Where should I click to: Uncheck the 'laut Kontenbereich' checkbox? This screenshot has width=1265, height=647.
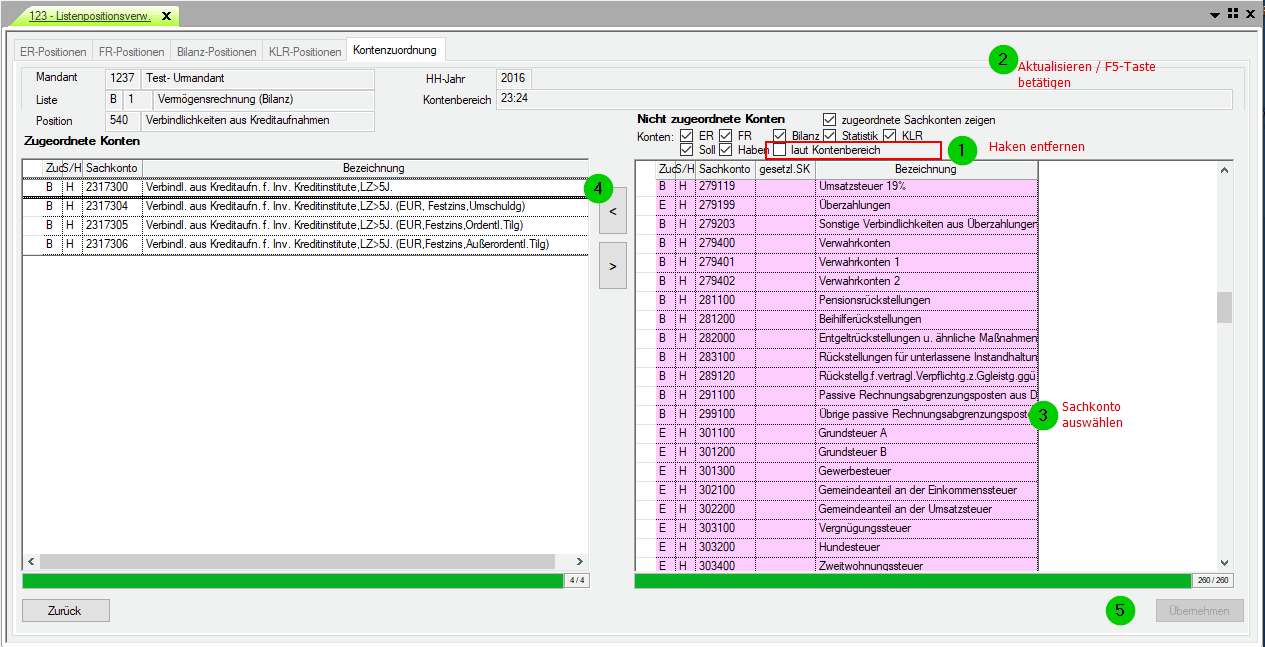tap(780, 150)
